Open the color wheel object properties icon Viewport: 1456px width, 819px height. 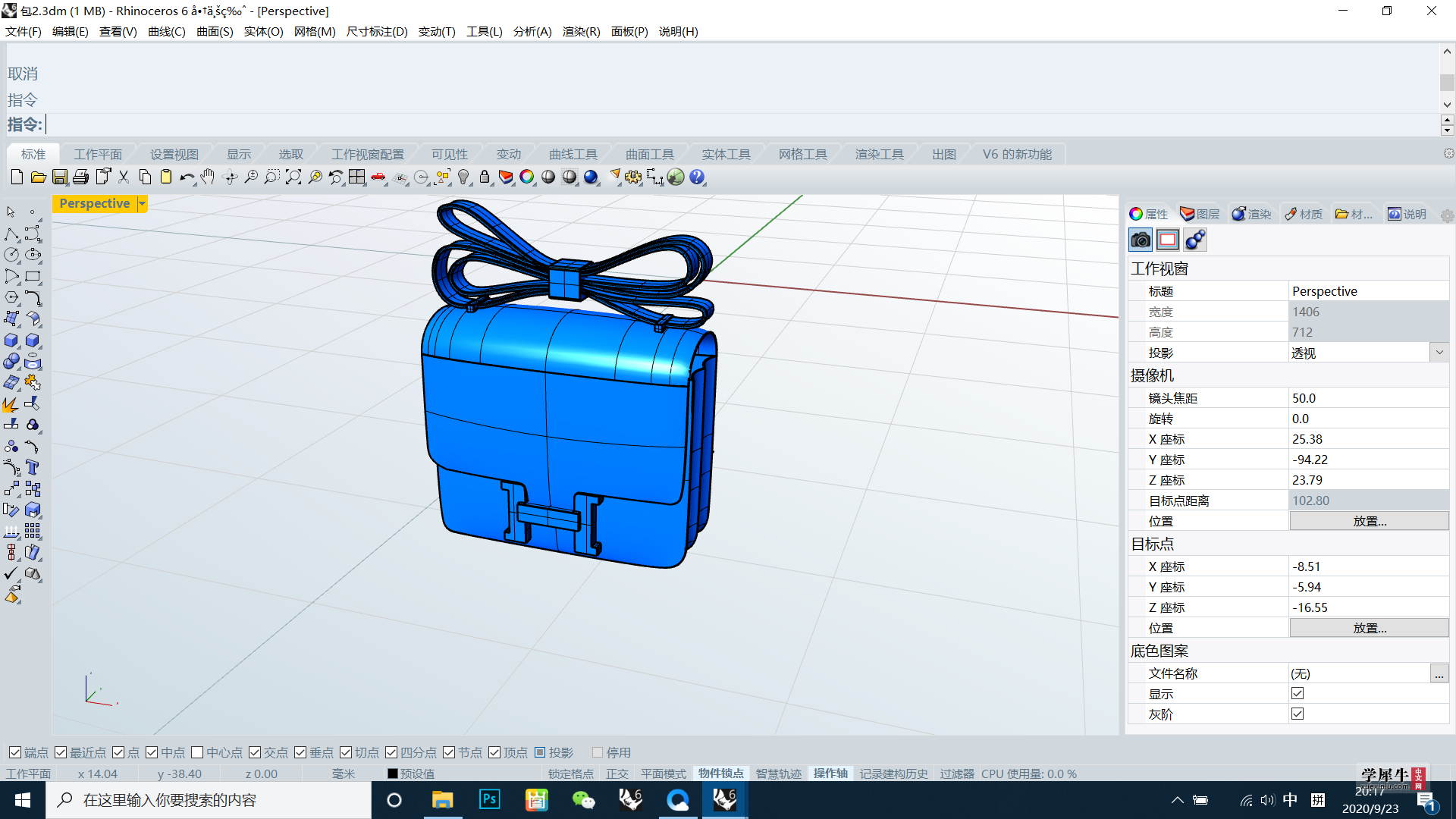(x=527, y=177)
